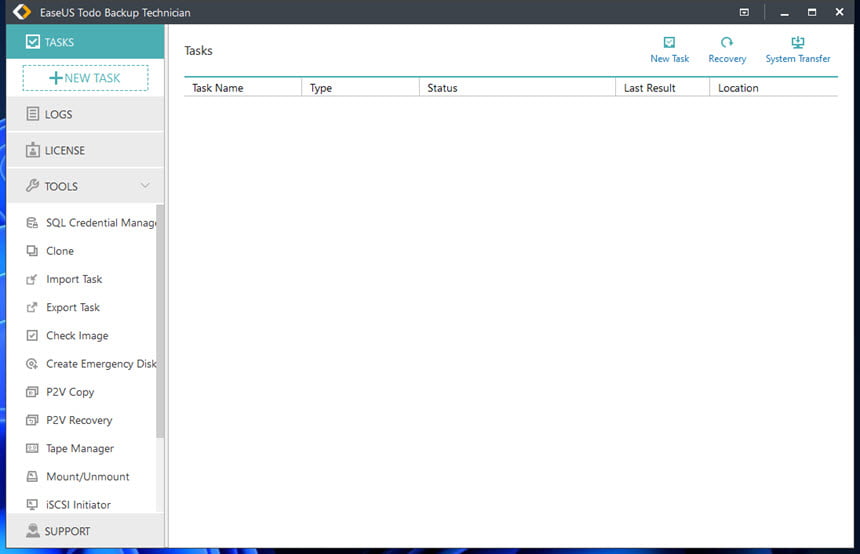Select Clone text label

(x=60, y=251)
